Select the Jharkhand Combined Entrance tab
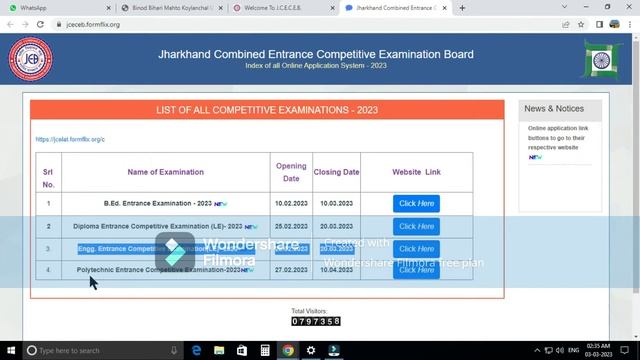The image size is (640, 360). tap(396, 8)
